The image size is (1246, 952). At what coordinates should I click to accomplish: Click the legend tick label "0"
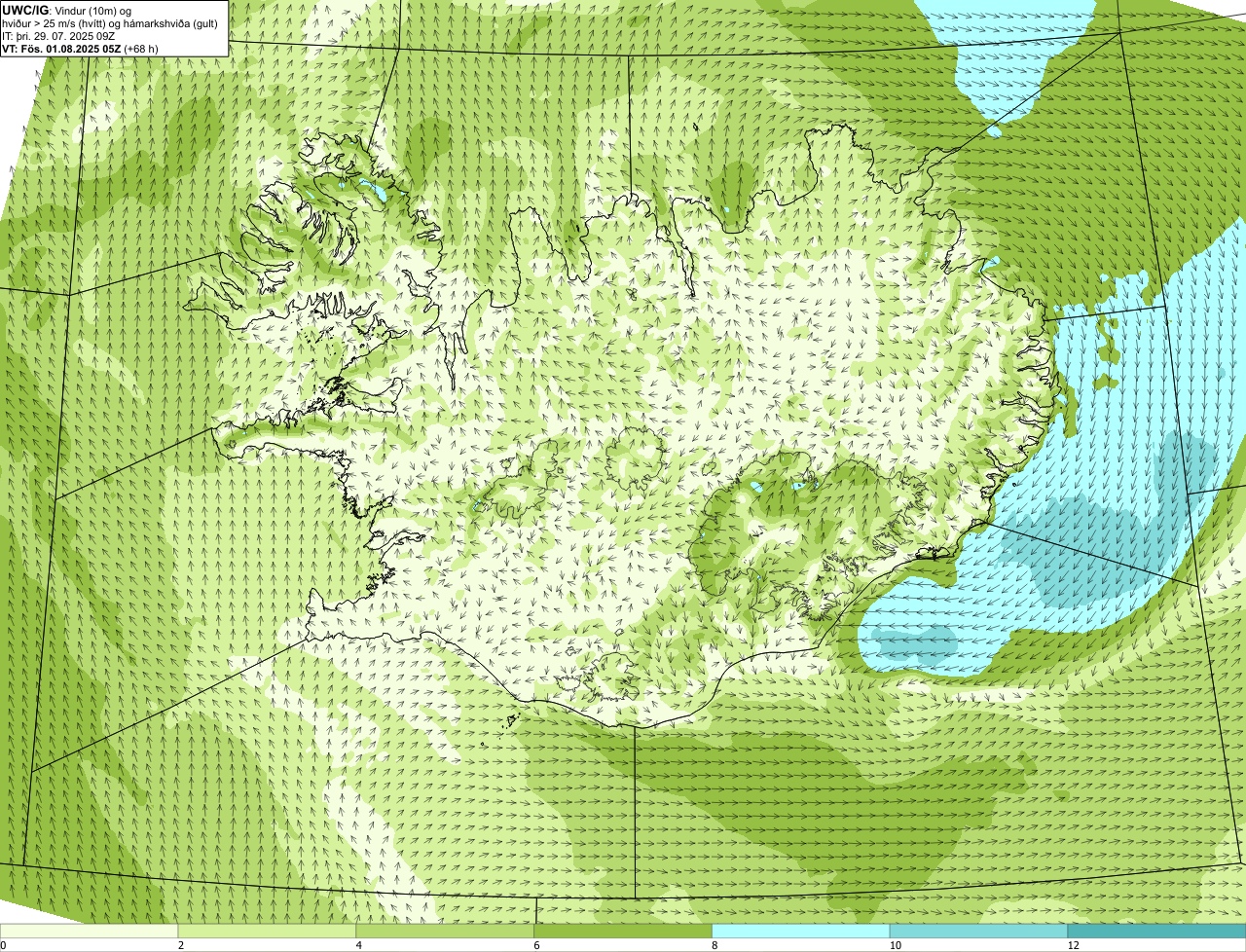click(4, 945)
